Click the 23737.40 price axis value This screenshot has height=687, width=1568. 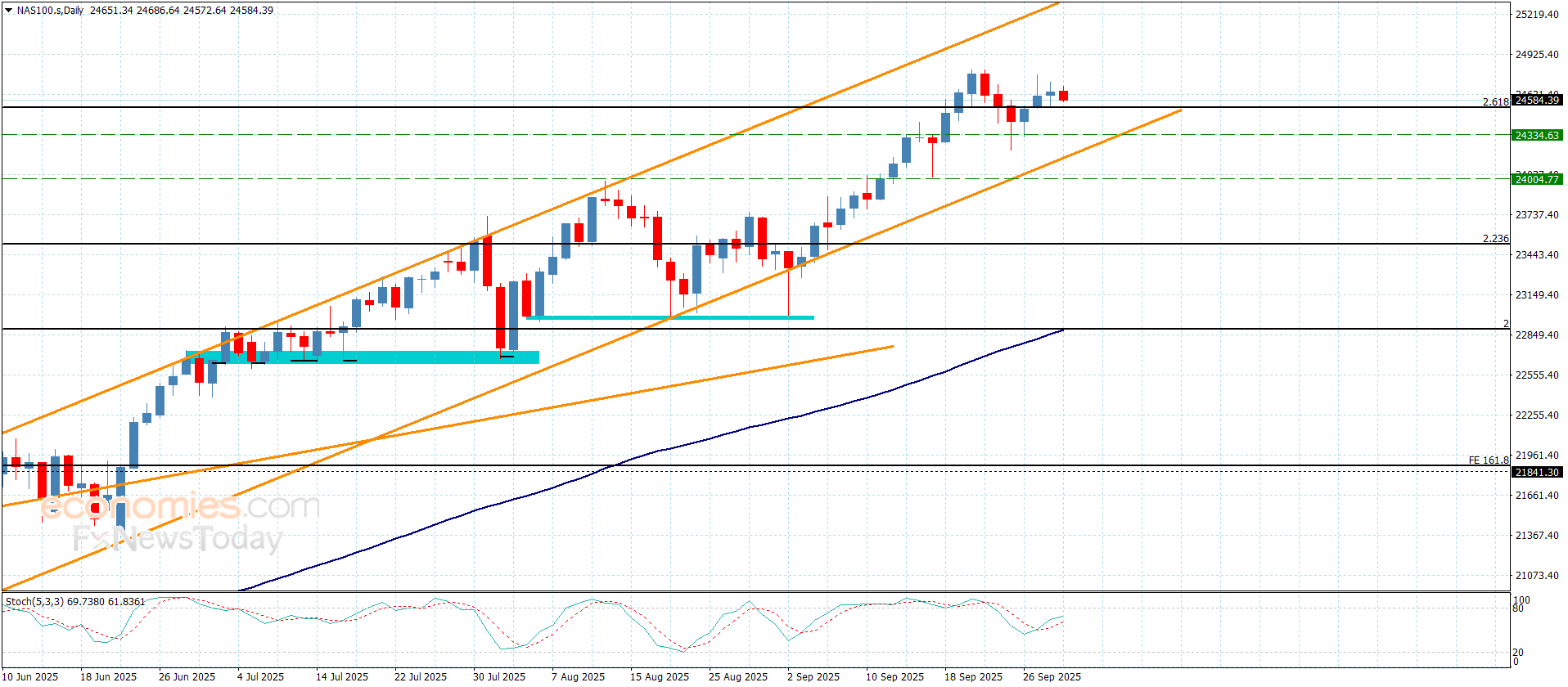click(x=1537, y=215)
